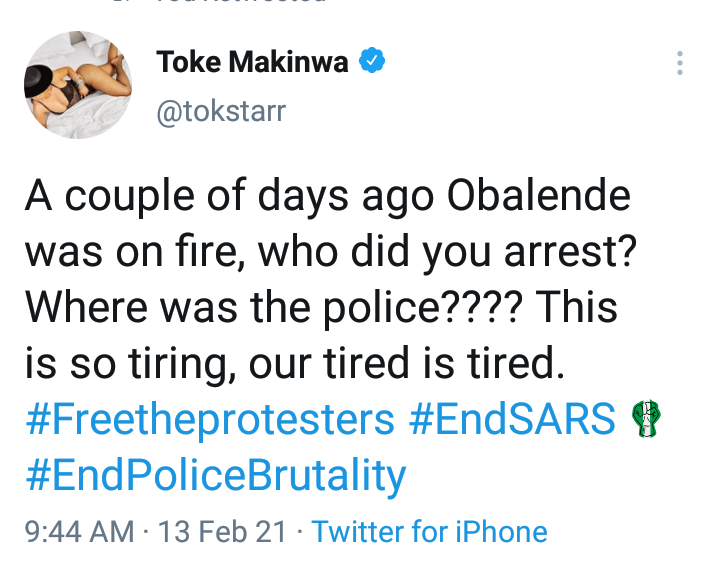Tap the Twitter for iPhone source link
Image resolution: width=720 pixels, height=561 pixels.
pyautogui.click(x=429, y=532)
